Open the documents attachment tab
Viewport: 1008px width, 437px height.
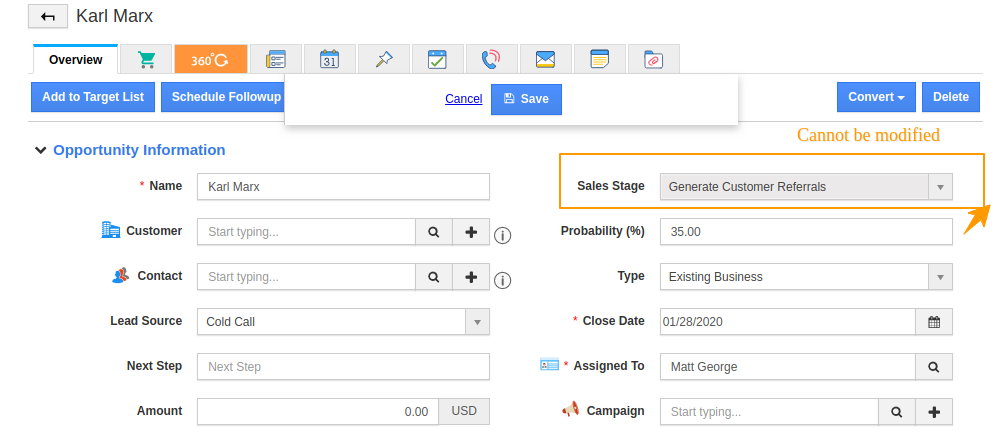pos(653,60)
